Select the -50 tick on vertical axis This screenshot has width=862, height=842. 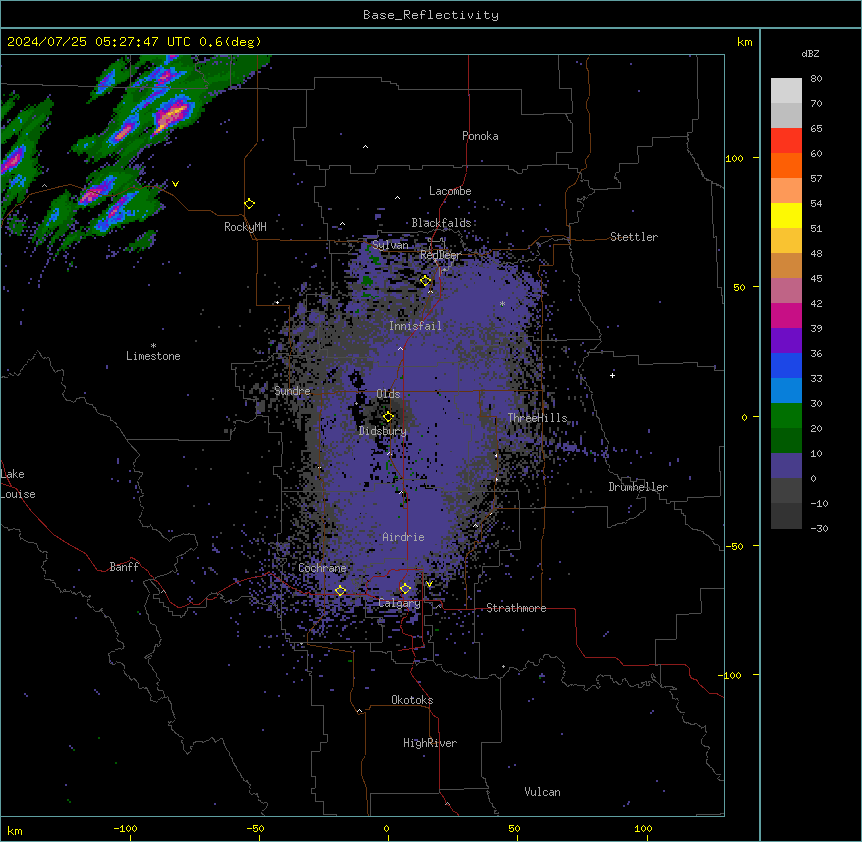(734, 546)
